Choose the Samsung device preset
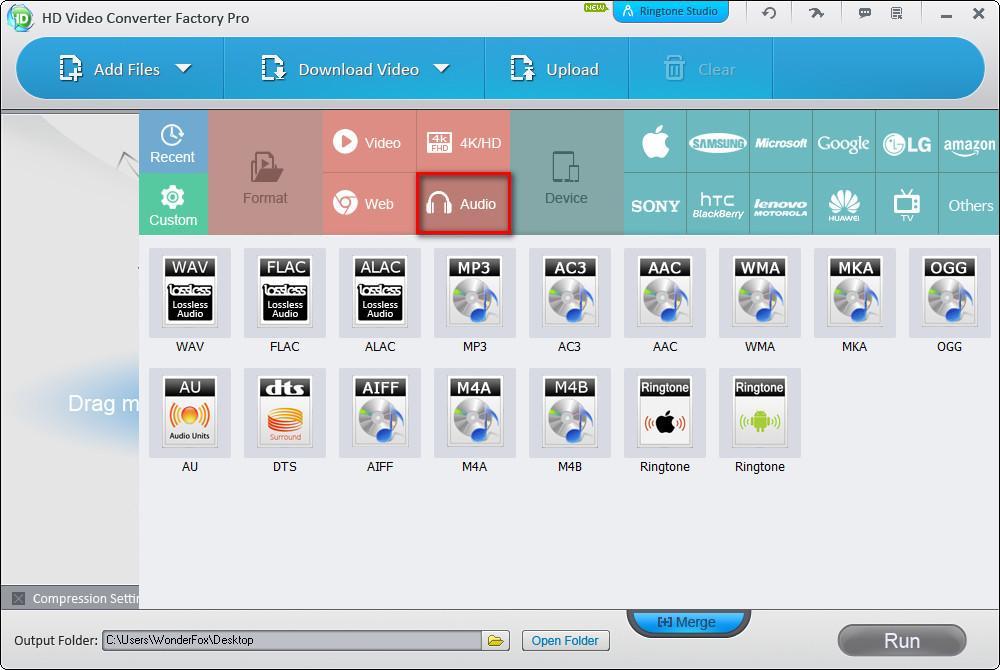The image size is (1000, 670). pos(718,142)
